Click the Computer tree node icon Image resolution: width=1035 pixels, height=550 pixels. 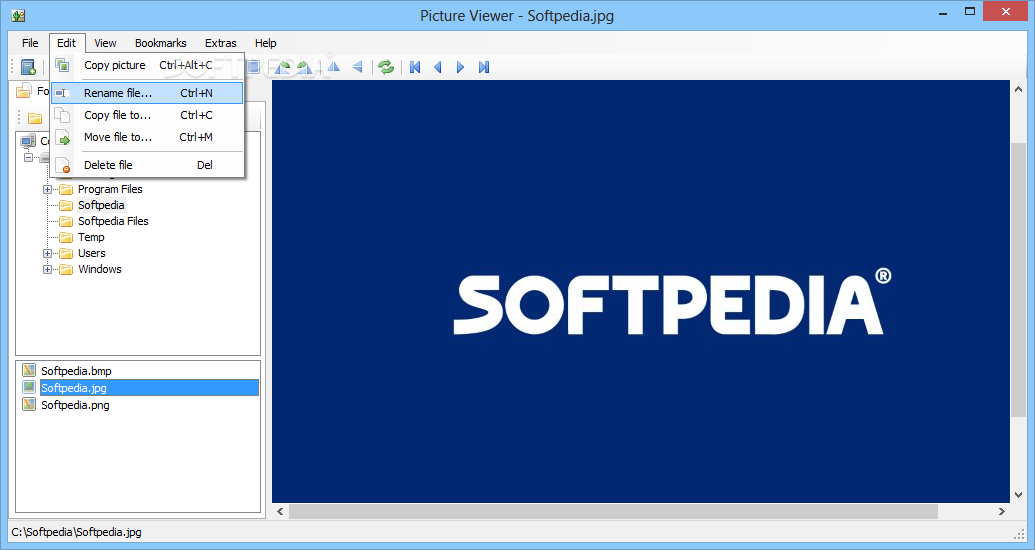click(28, 141)
